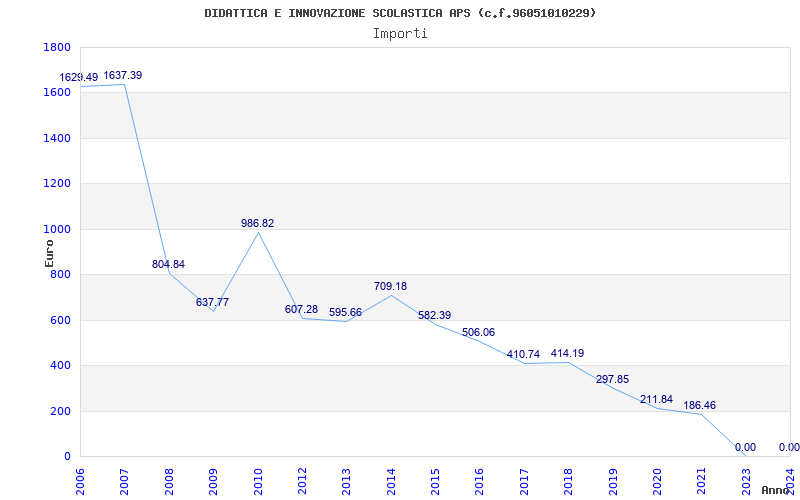This screenshot has width=800, height=500.
Task: Click the 1800 y-axis tick label
Action: 57,47
